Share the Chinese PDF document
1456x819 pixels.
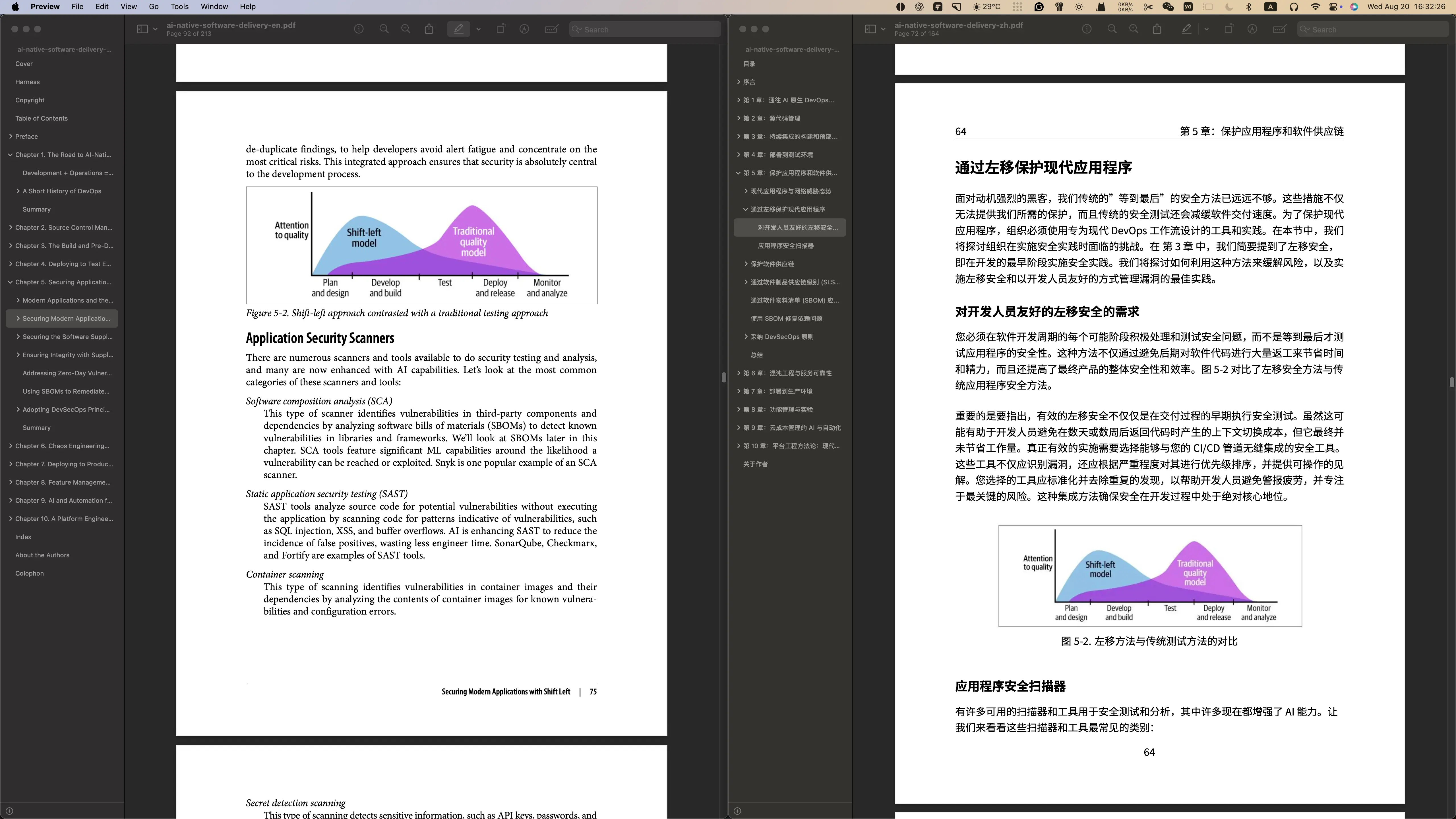click(1157, 29)
